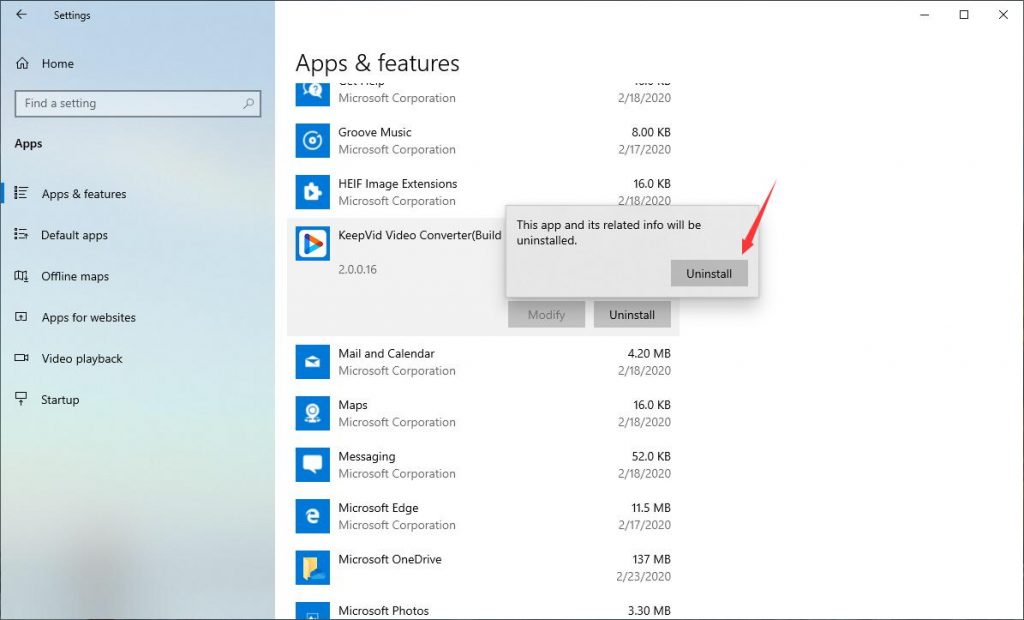Click the Groove Music app icon
The width and height of the screenshot is (1024, 620).
[x=312, y=140]
